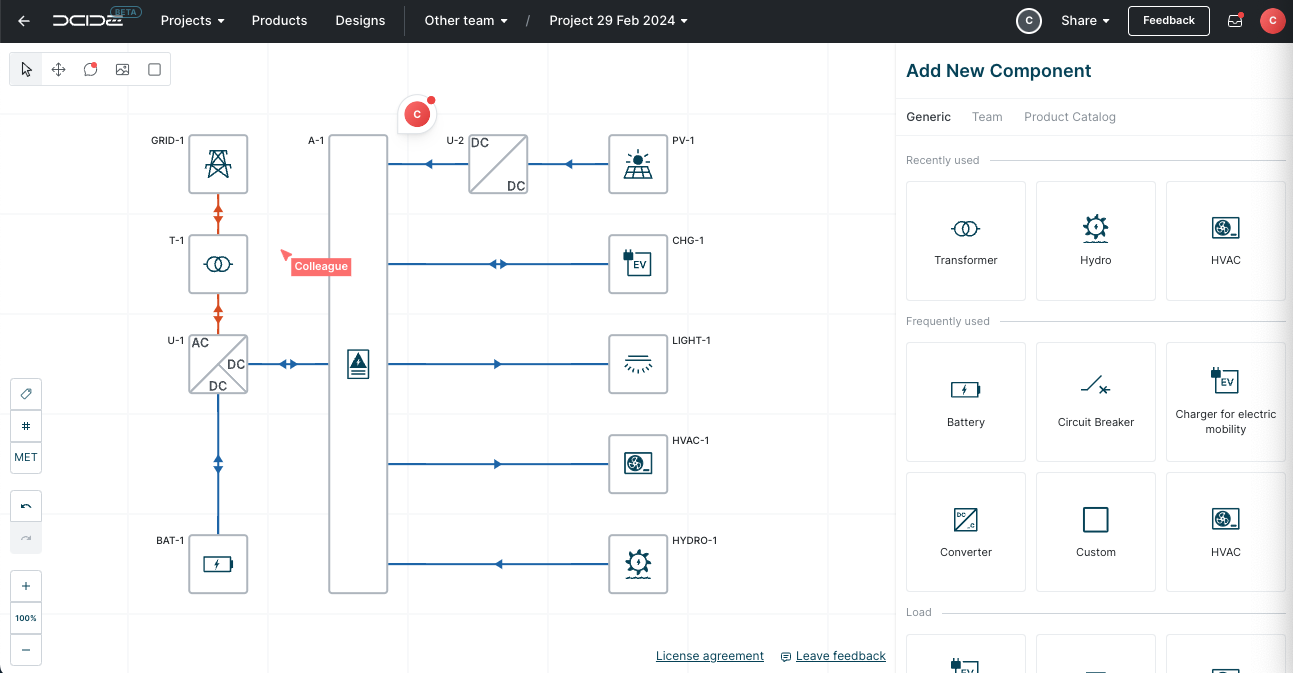Screen dimensions: 1293x673
Task: Open the Projects dropdown menu
Action: click(x=192, y=20)
